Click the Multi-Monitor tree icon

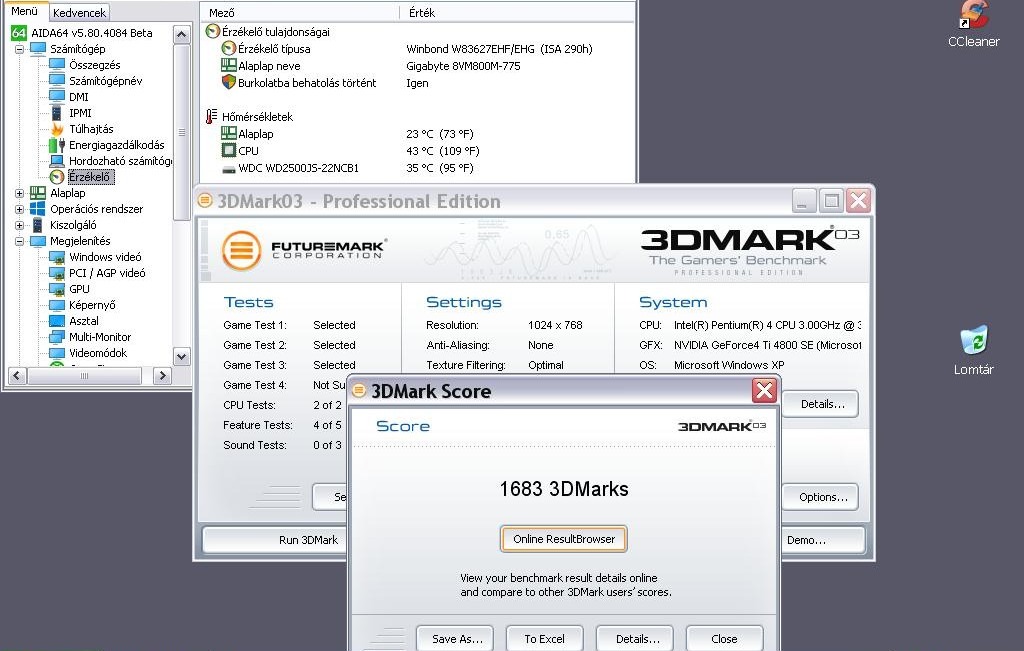[57, 337]
